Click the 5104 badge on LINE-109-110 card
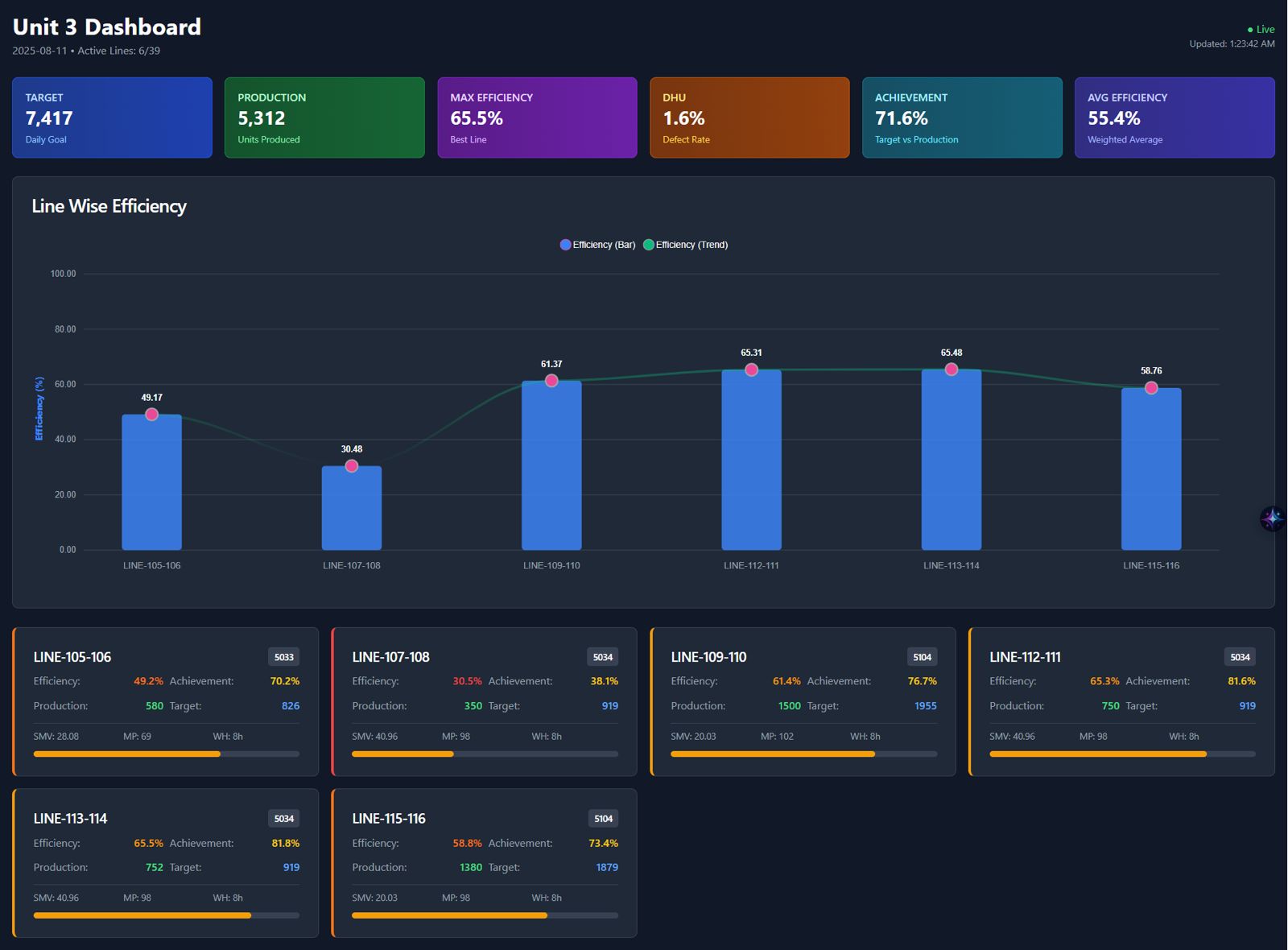This screenshot has height=950, width=1288. point(922,657)
